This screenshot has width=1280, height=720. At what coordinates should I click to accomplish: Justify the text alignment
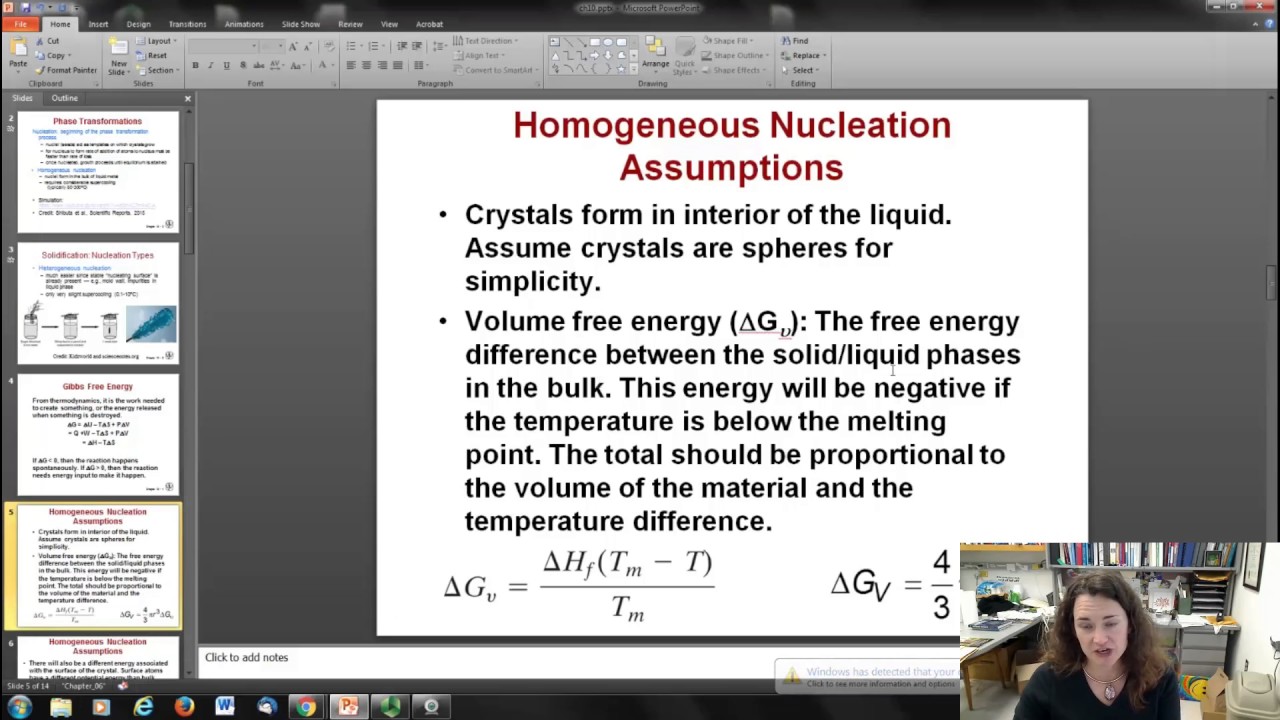398,65
